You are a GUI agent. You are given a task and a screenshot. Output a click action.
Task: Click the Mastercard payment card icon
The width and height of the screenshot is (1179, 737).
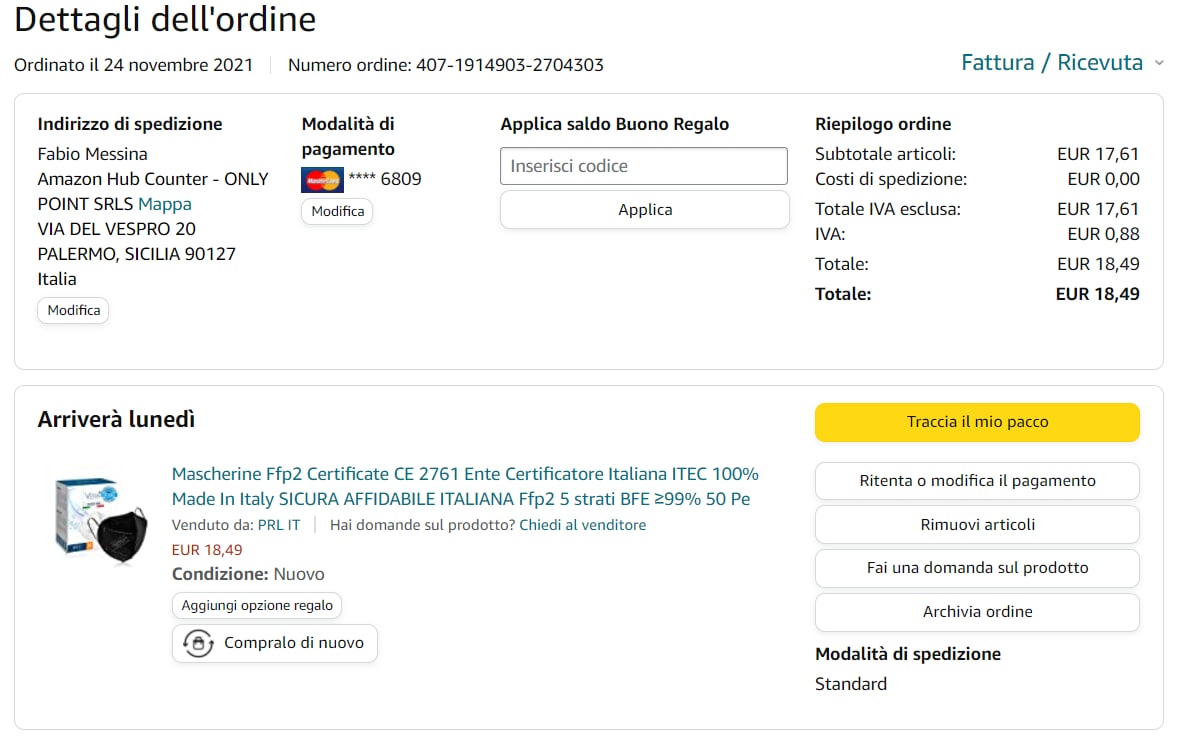click(322, 180)
